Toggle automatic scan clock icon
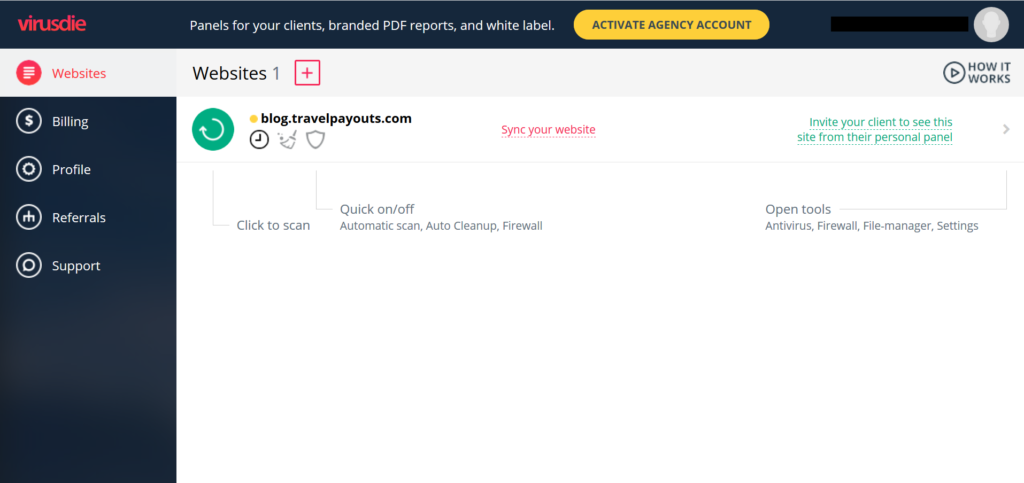Viewport: 1024px width, 483px height. click(x=259, y=140)
